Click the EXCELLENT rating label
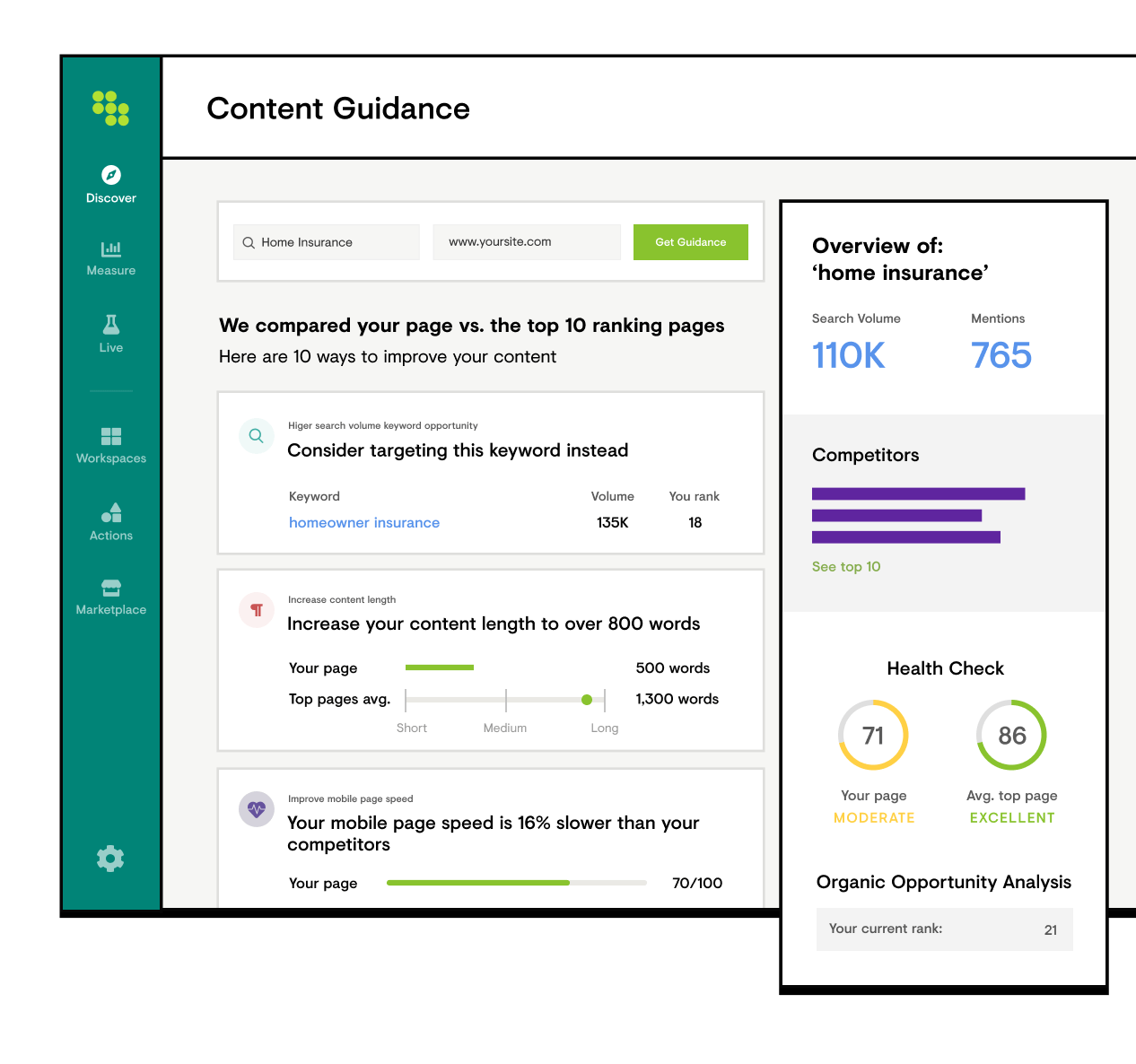The width and height of the screenshot is (1136, 1064). pyautogui.click(x=1012, y=818)
